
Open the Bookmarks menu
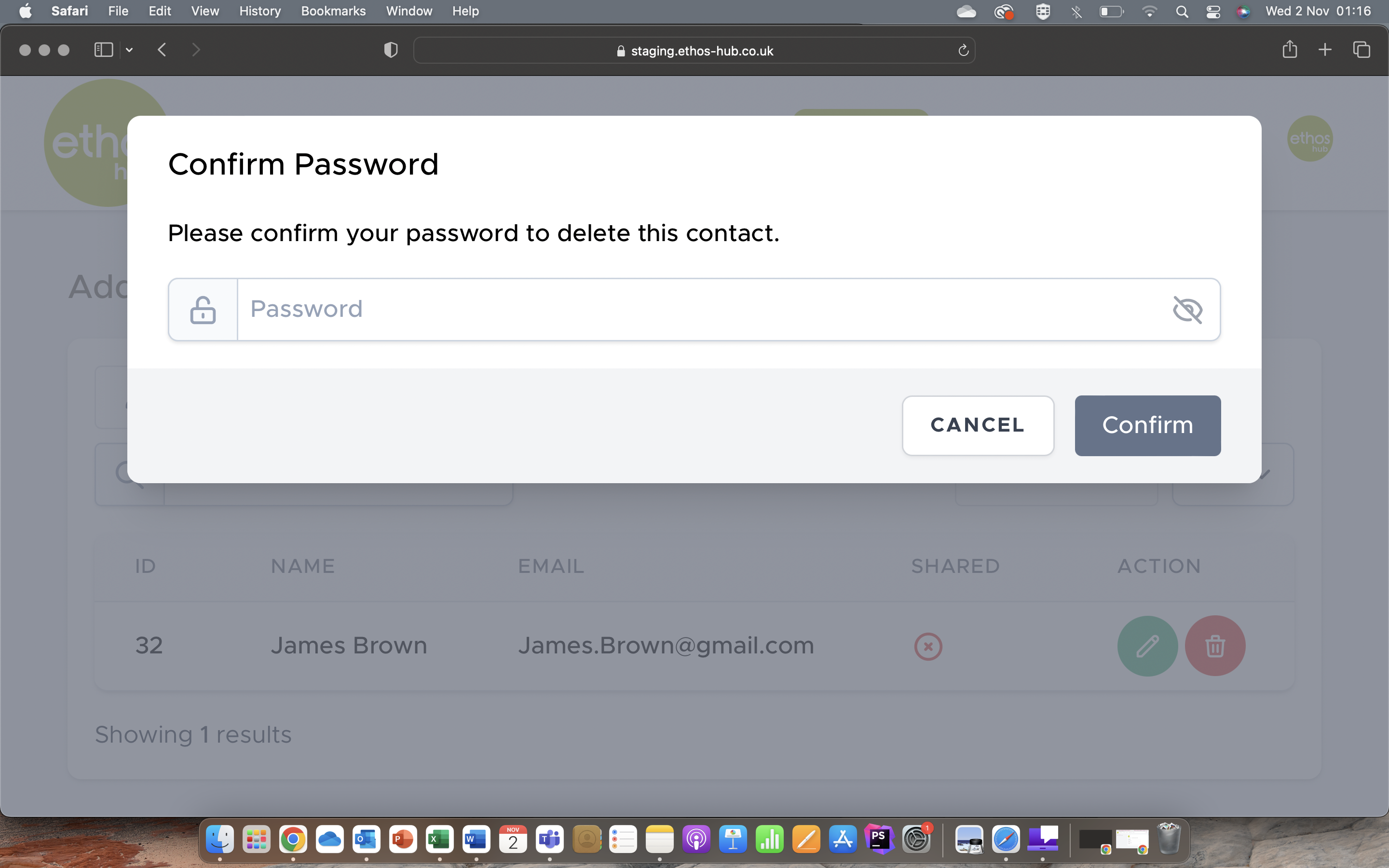(x=333, y=11)
